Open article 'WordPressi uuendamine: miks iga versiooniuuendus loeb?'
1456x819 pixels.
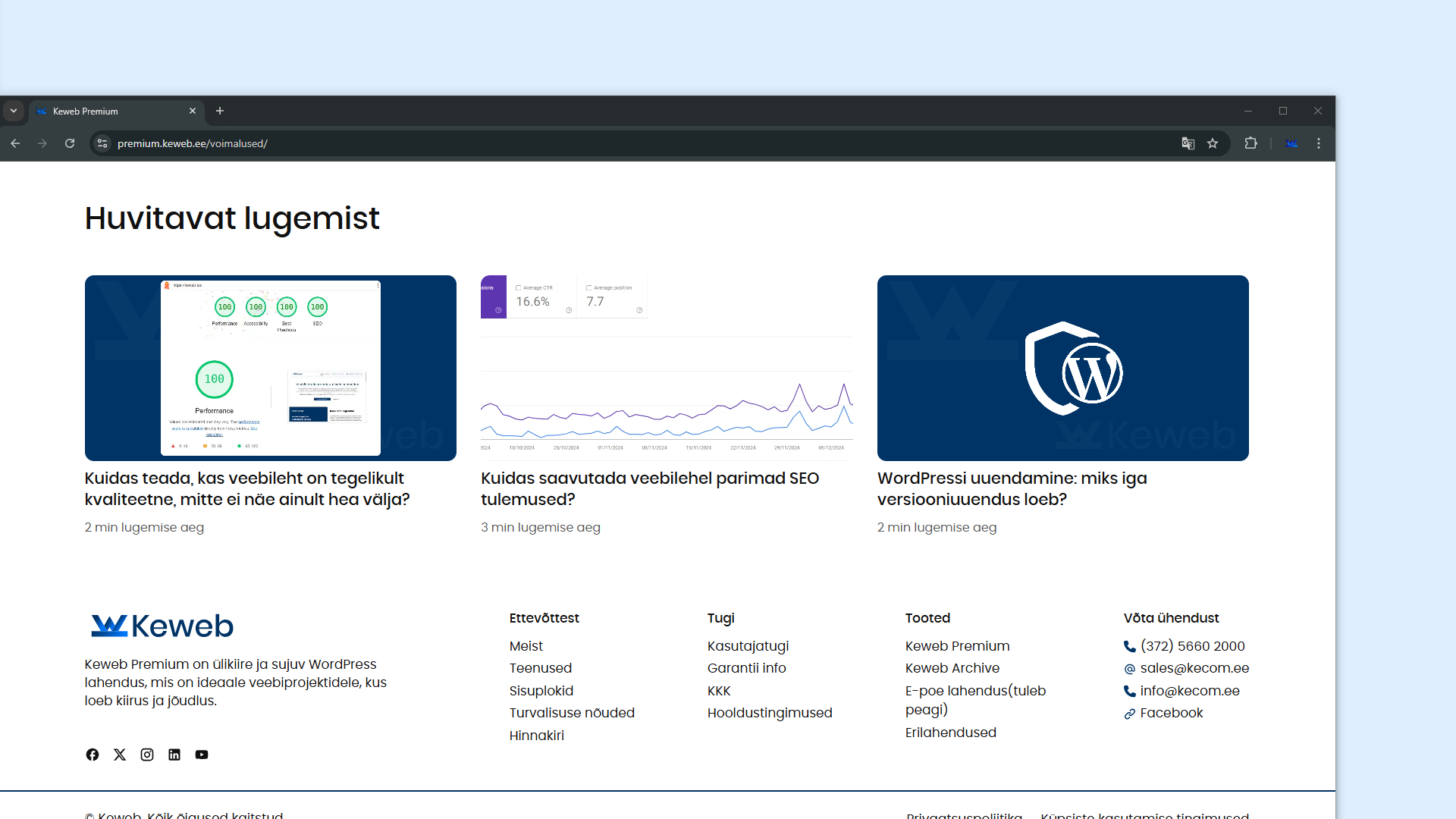tap(1012, 489)
